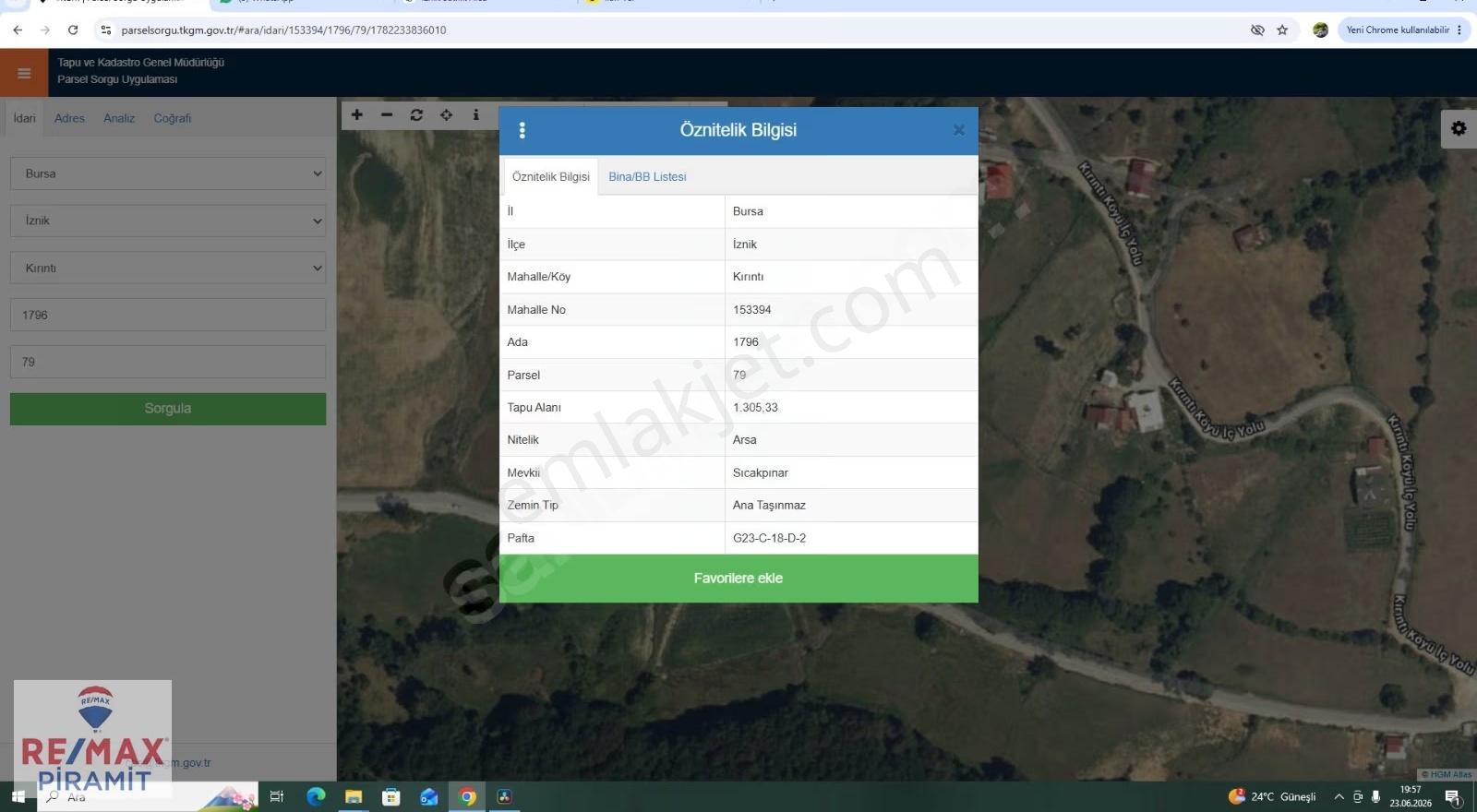Zoom out with the map minus icon
The height and width of the screenshot is (812, 1477).
(x=387, y=115)
